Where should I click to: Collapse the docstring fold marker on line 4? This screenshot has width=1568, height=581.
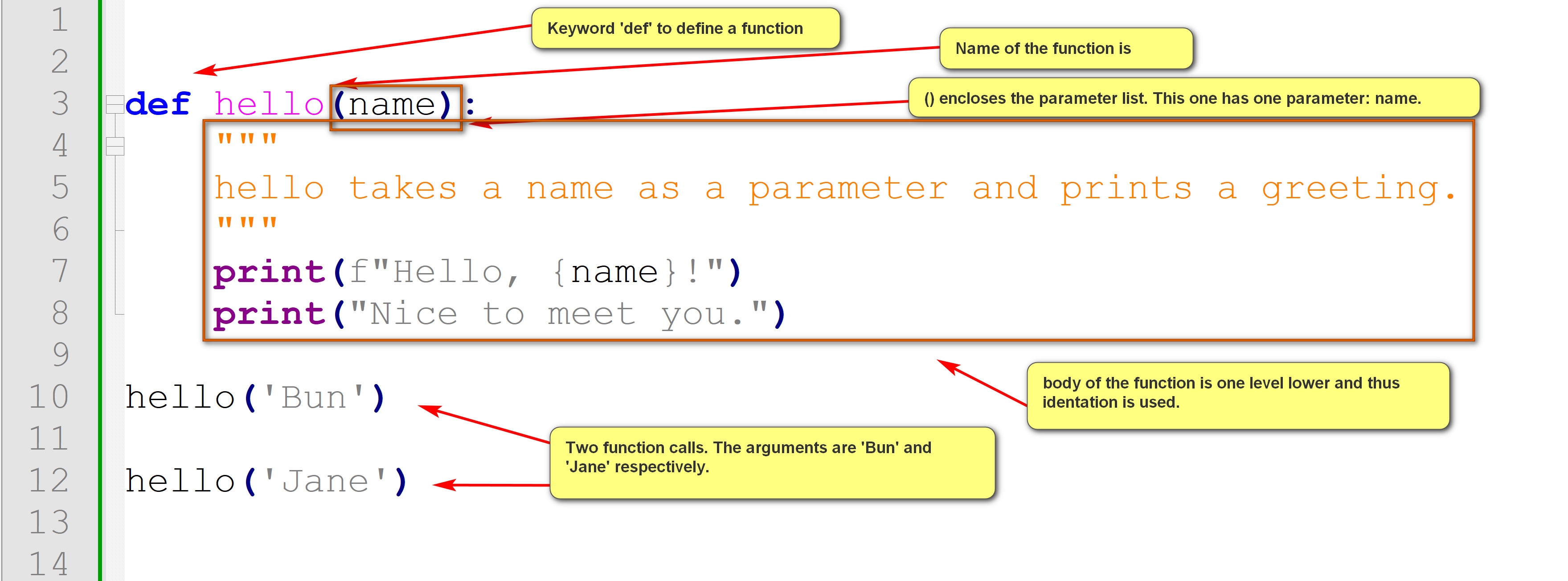point(115,146)
